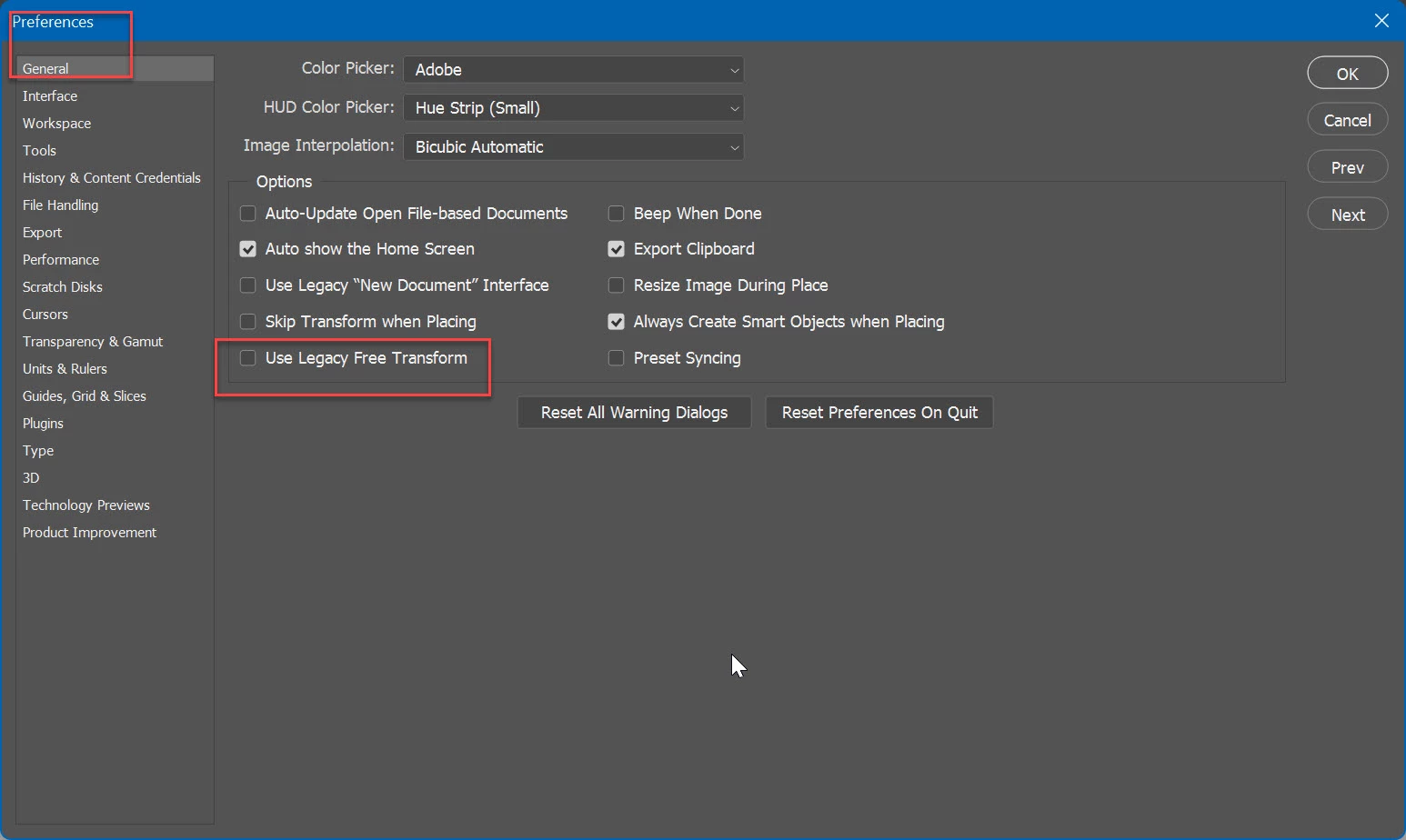Image resolution: width=1406 pixels, height=840 pixels.
Task: Go to previous section with Prev
Action: tap(1348, 167)
